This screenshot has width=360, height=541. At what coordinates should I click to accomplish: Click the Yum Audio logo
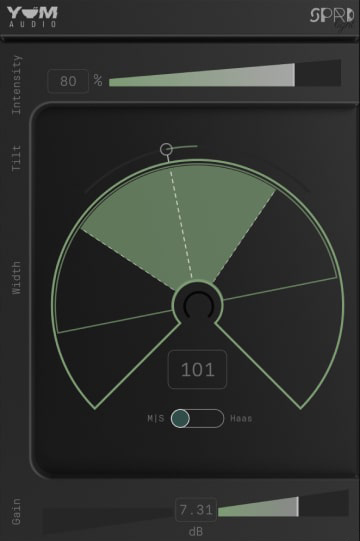coord(32,17)
